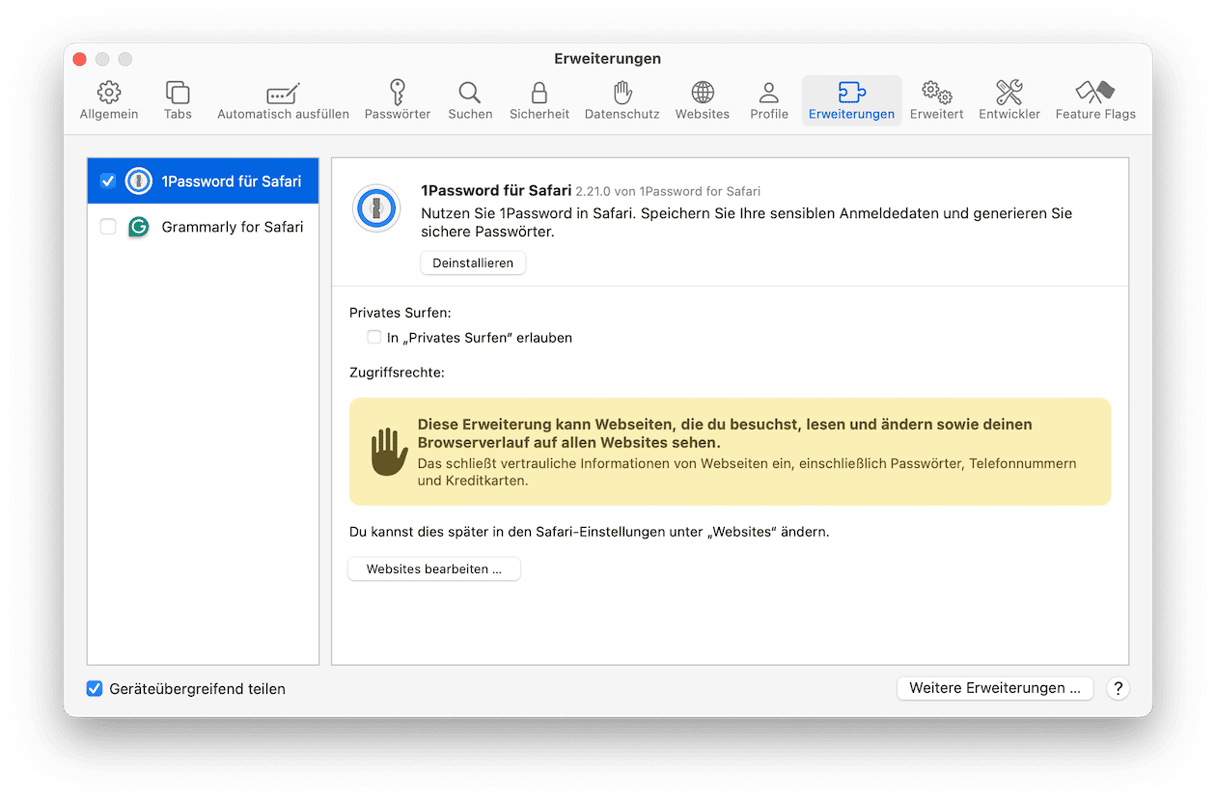Open Weitere Erweiterungen
This screenshot has width=1216, height=801.
tap(994, 688)
